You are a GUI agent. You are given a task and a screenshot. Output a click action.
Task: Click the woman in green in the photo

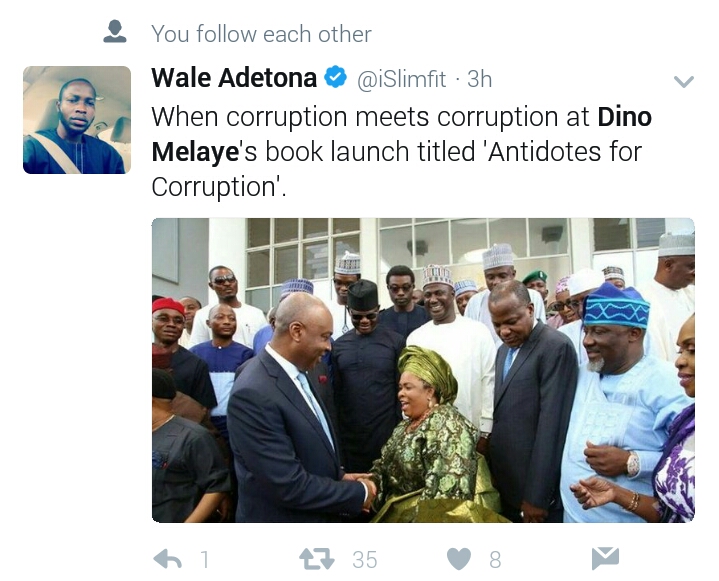(433, 436)
